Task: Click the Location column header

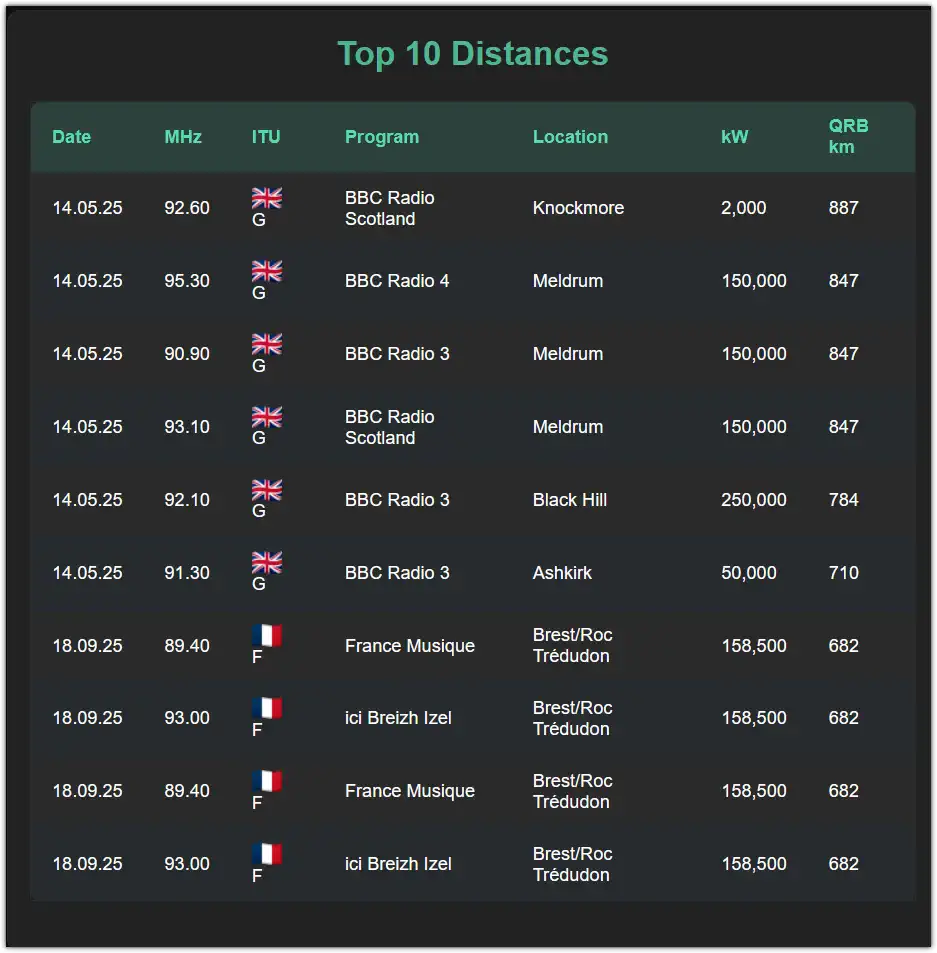Action: click(x=570, y=137)
